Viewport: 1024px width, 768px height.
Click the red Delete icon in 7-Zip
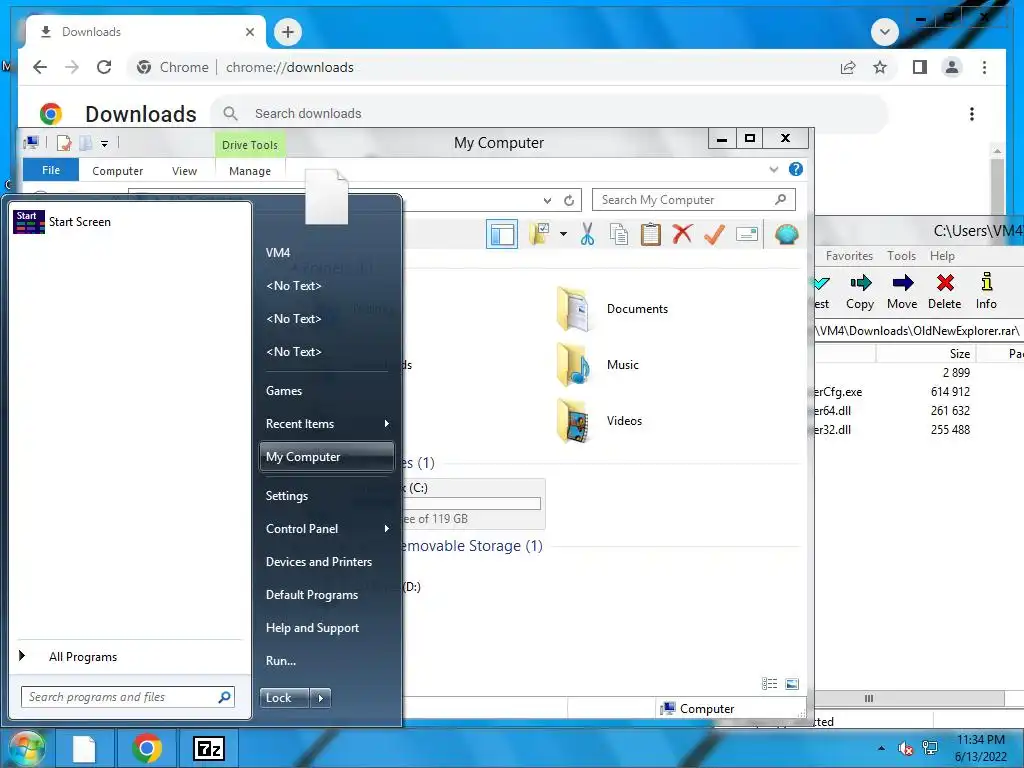click(x=944, y=291)
